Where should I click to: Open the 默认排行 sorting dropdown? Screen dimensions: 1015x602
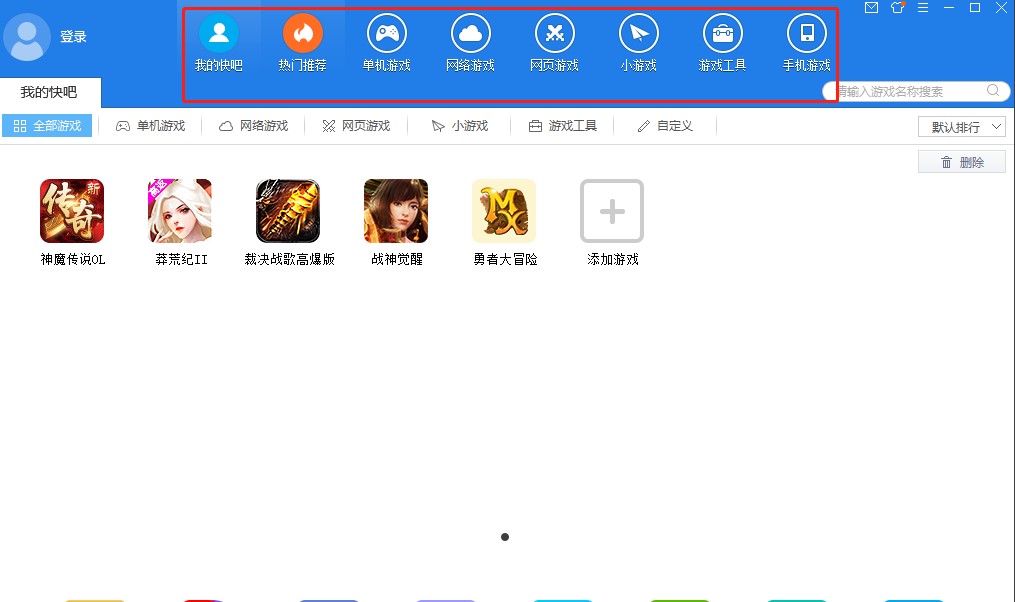point(963,126)
